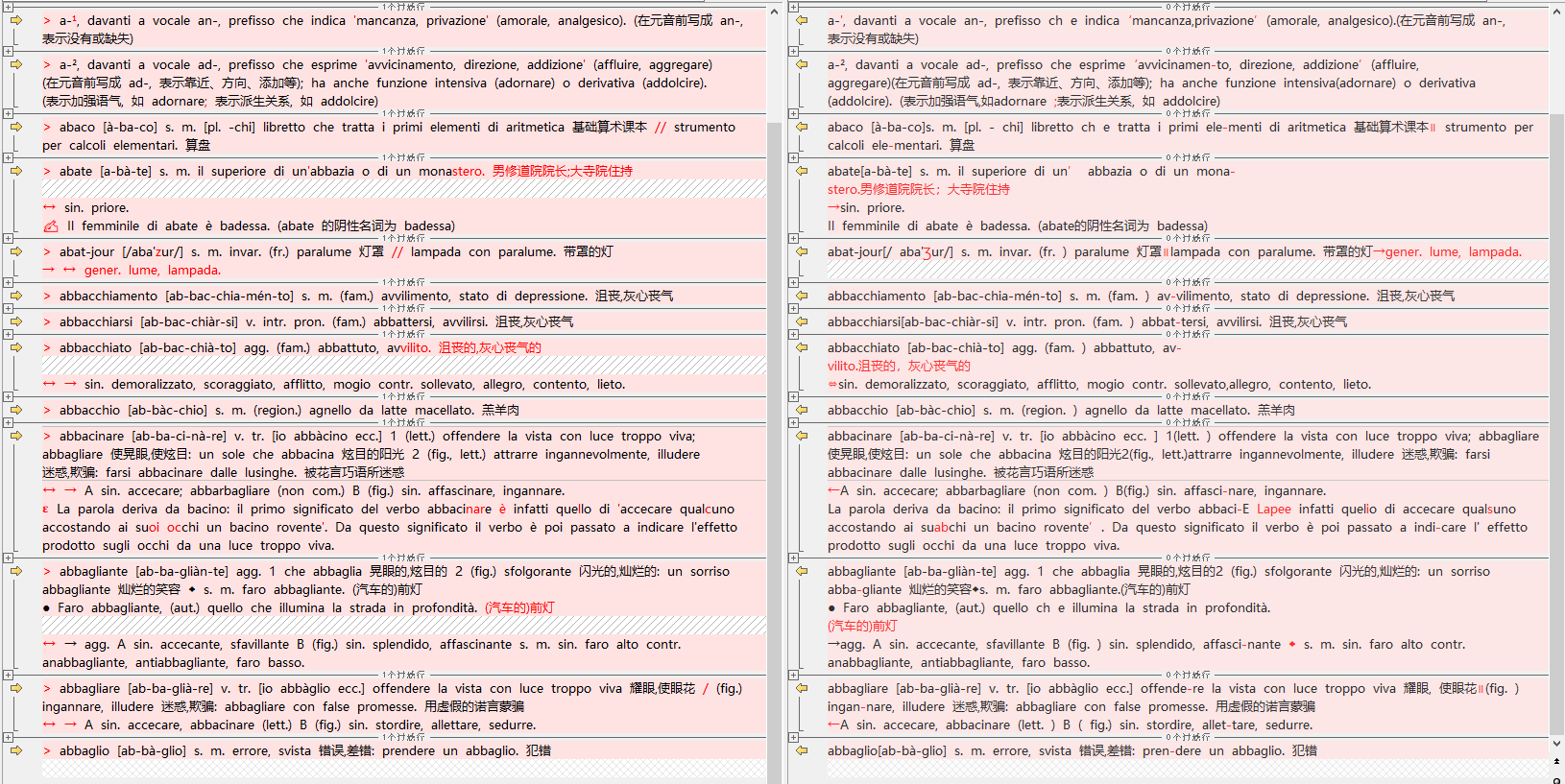This screenshot has width=1565, height=784.
Task: Expand hidden lines above 'abbaglio' in left pane
Action: [8, 737]
